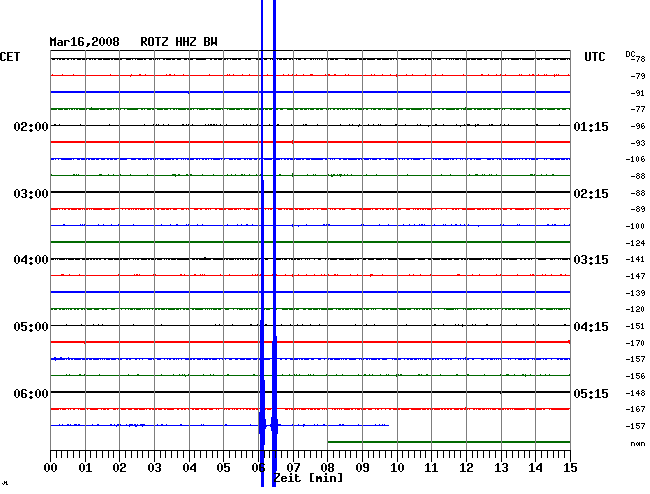650x494 pixels.
Task: Click the DC value -96
Action: point(638,126)
